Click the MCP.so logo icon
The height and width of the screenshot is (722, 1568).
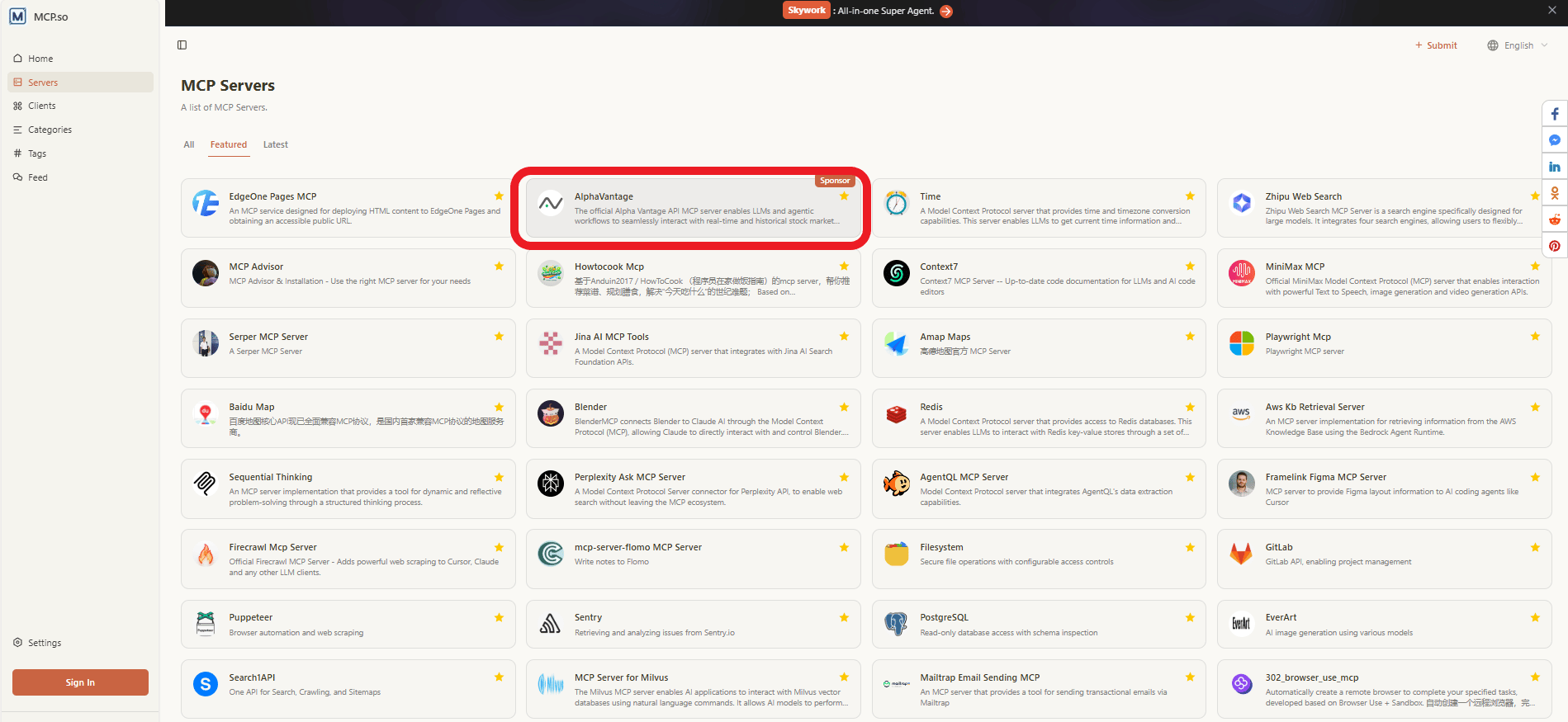point(17,17)
